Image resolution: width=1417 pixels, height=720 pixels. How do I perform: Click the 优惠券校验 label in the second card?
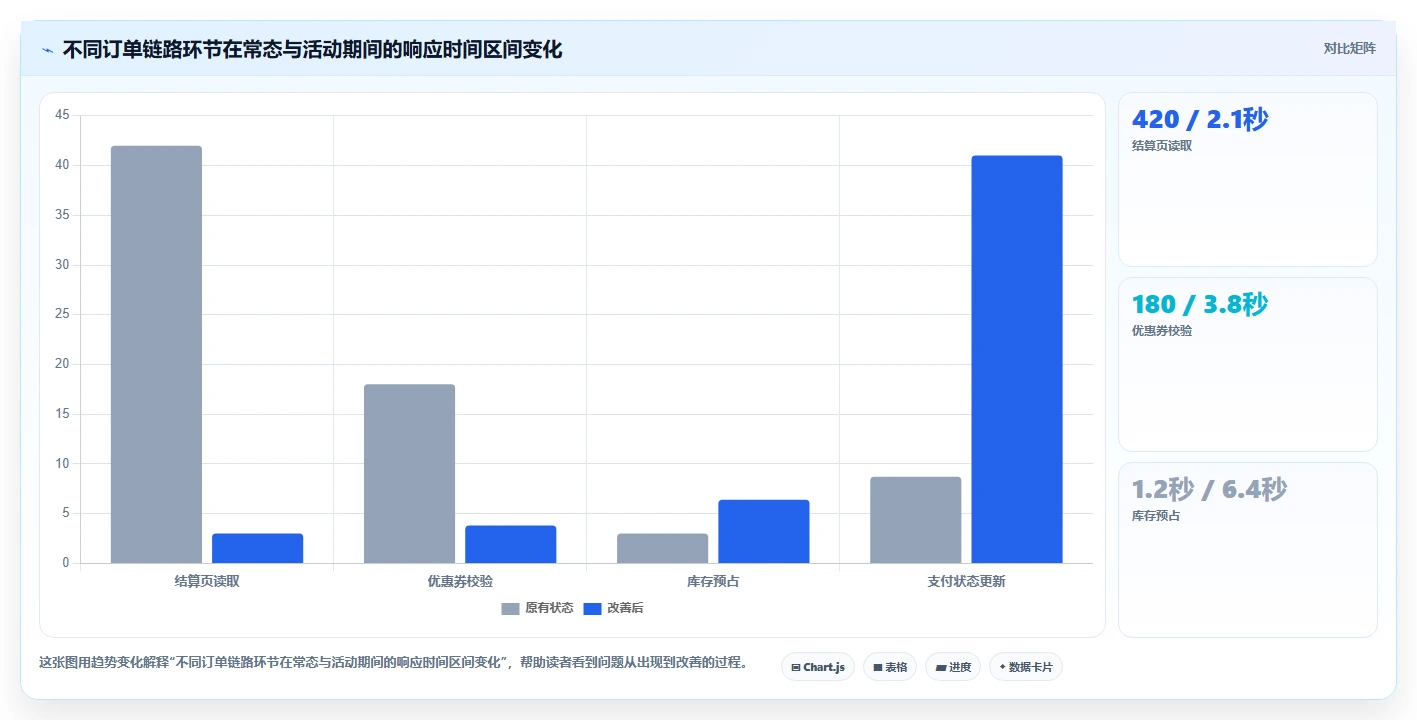point(1162,330)
